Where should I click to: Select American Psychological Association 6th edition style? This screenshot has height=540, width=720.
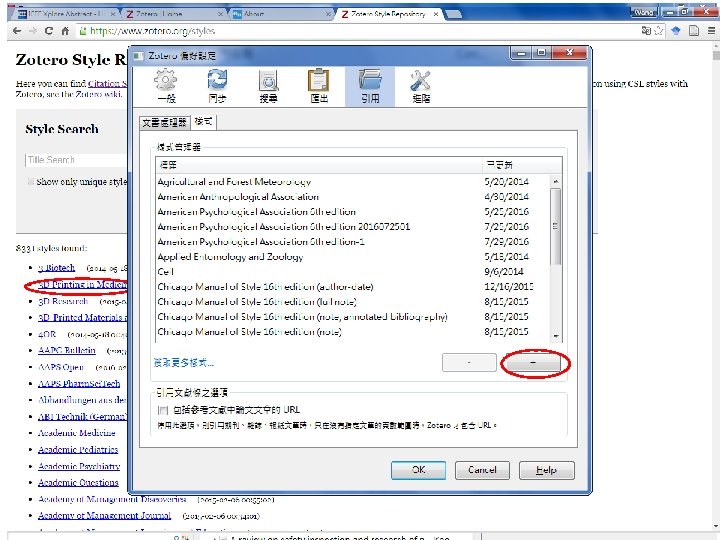353,212
